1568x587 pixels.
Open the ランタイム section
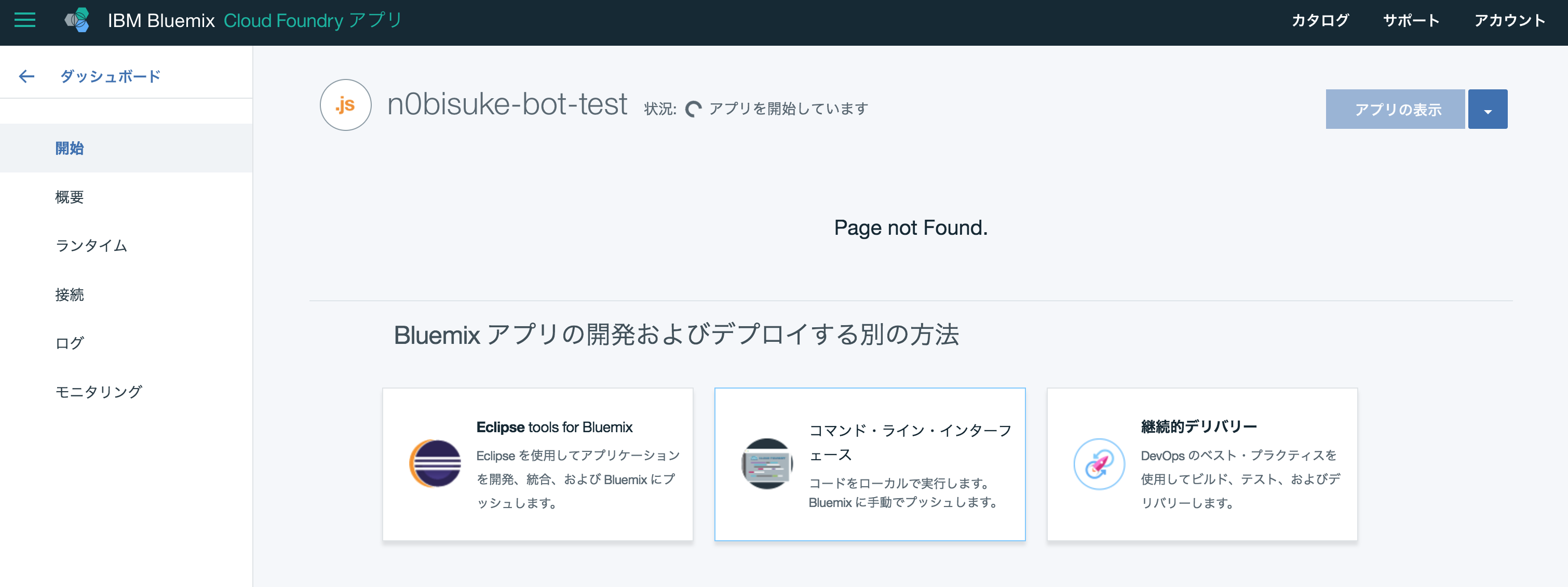(90, 245)
